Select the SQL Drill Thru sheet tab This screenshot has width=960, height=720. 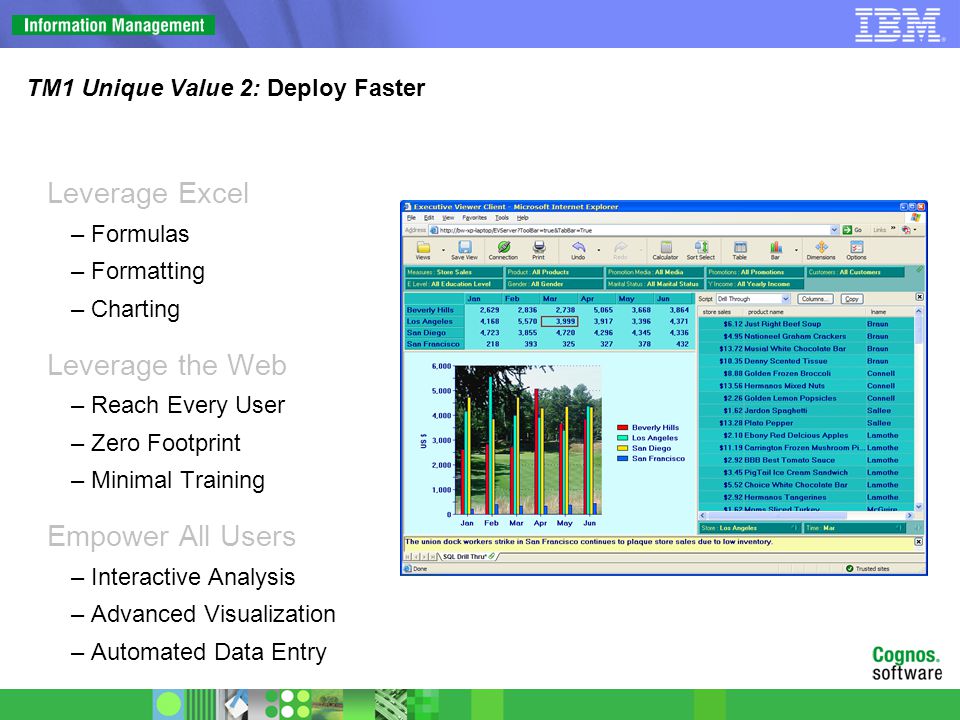click(x=468, y=557)
